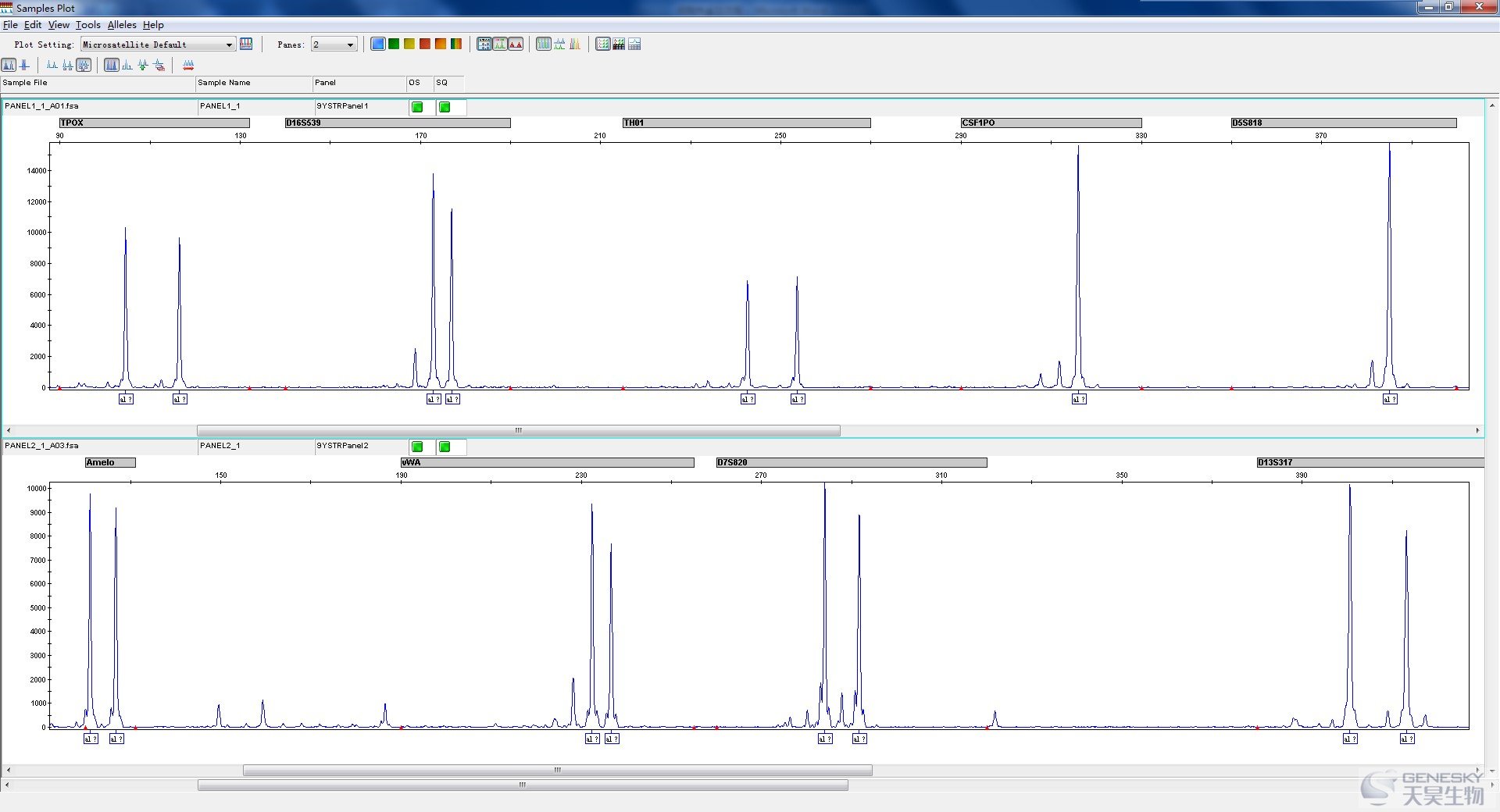The height and width of the screenshot is (812, 1500).
Task: Toggle the yellow dye display
Action: pos(409,45)
